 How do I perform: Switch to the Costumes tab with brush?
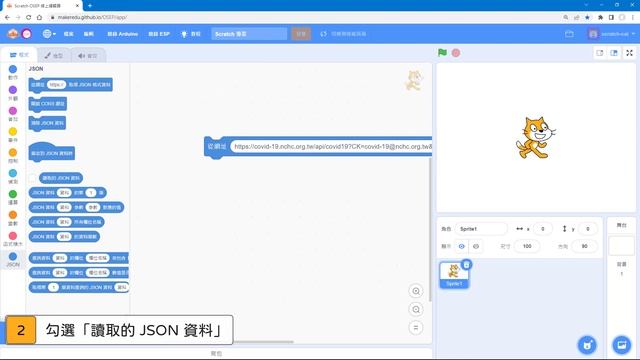pyautogui.click(x=54, y=56)
